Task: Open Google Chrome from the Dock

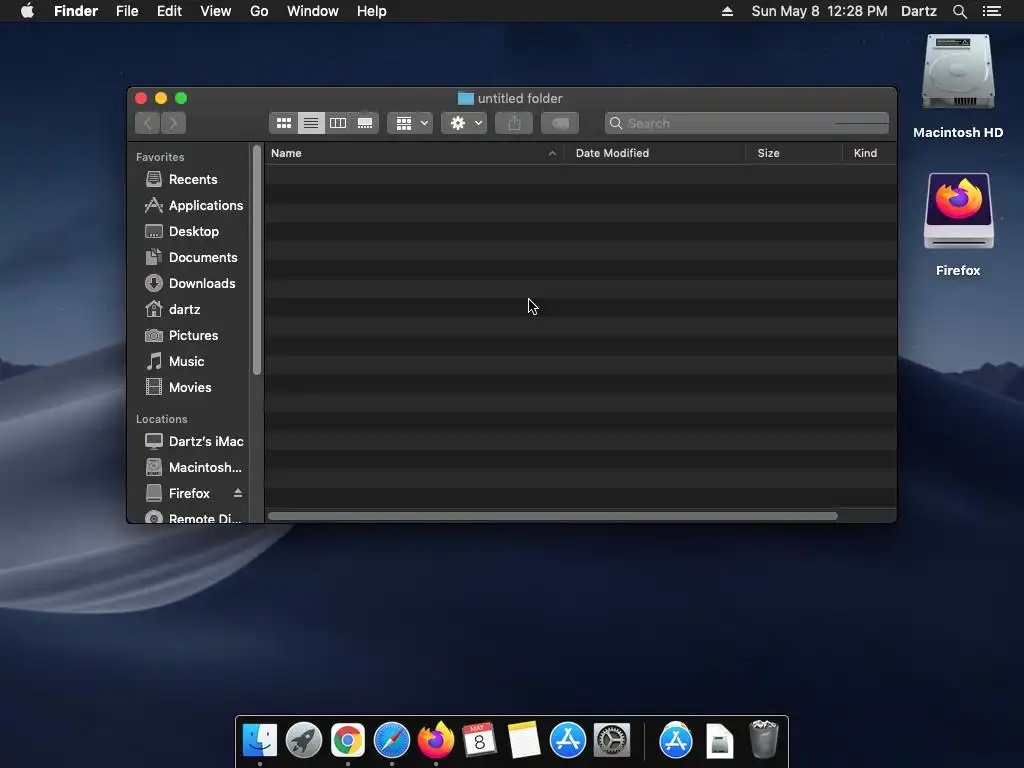Action: point(347,740)
